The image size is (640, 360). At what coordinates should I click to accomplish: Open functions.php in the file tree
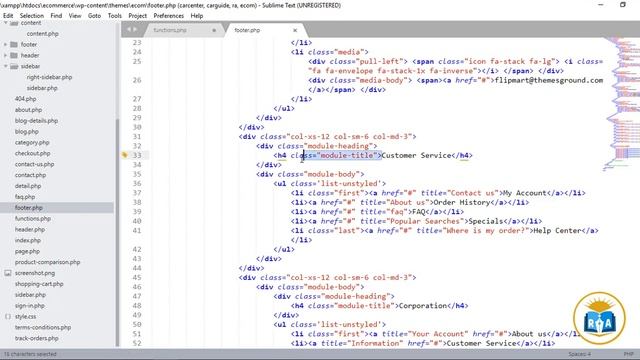pyautogui.click(x=33, y=218)
